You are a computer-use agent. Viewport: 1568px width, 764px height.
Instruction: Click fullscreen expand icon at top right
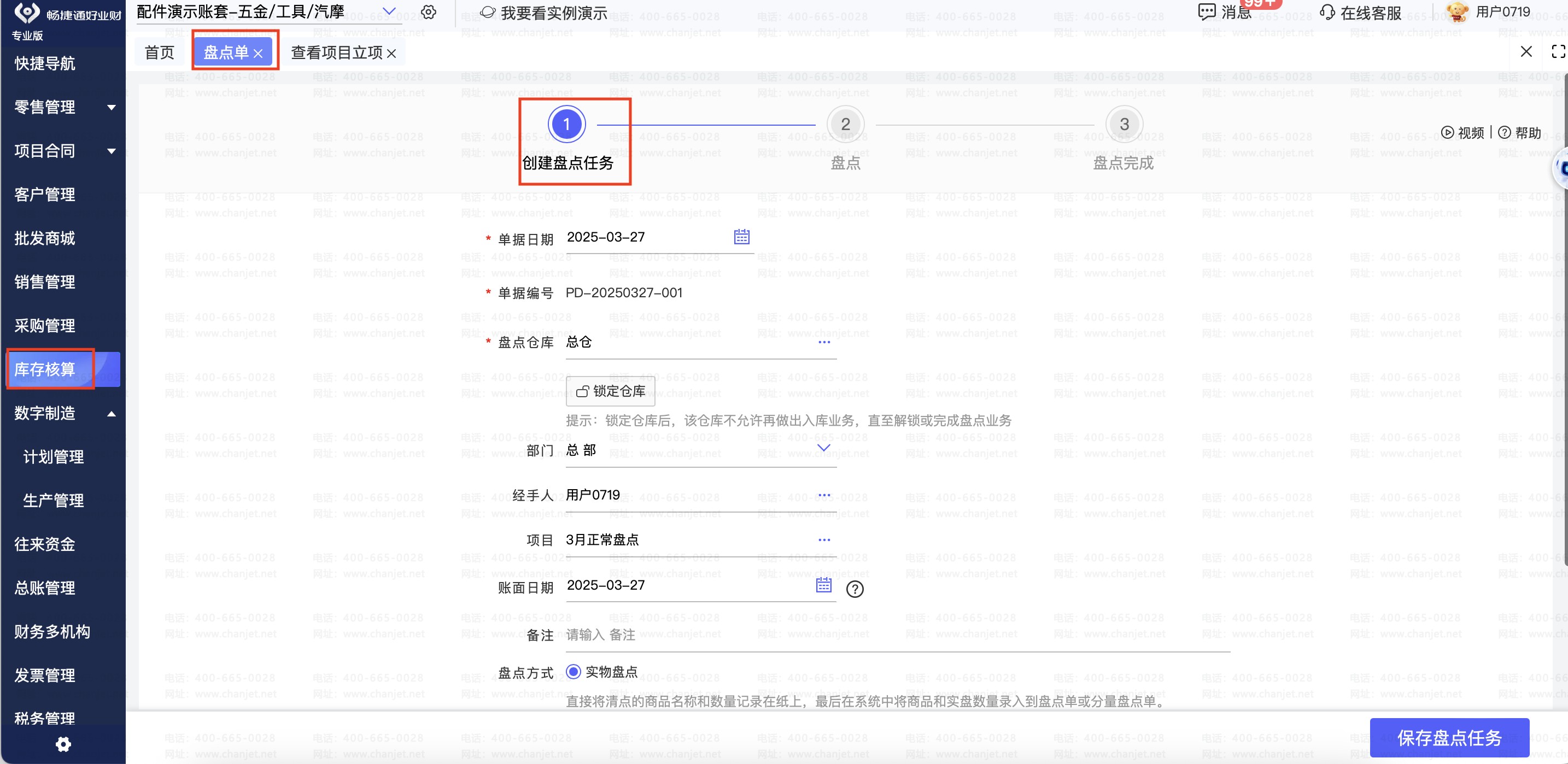point(1558,52)
